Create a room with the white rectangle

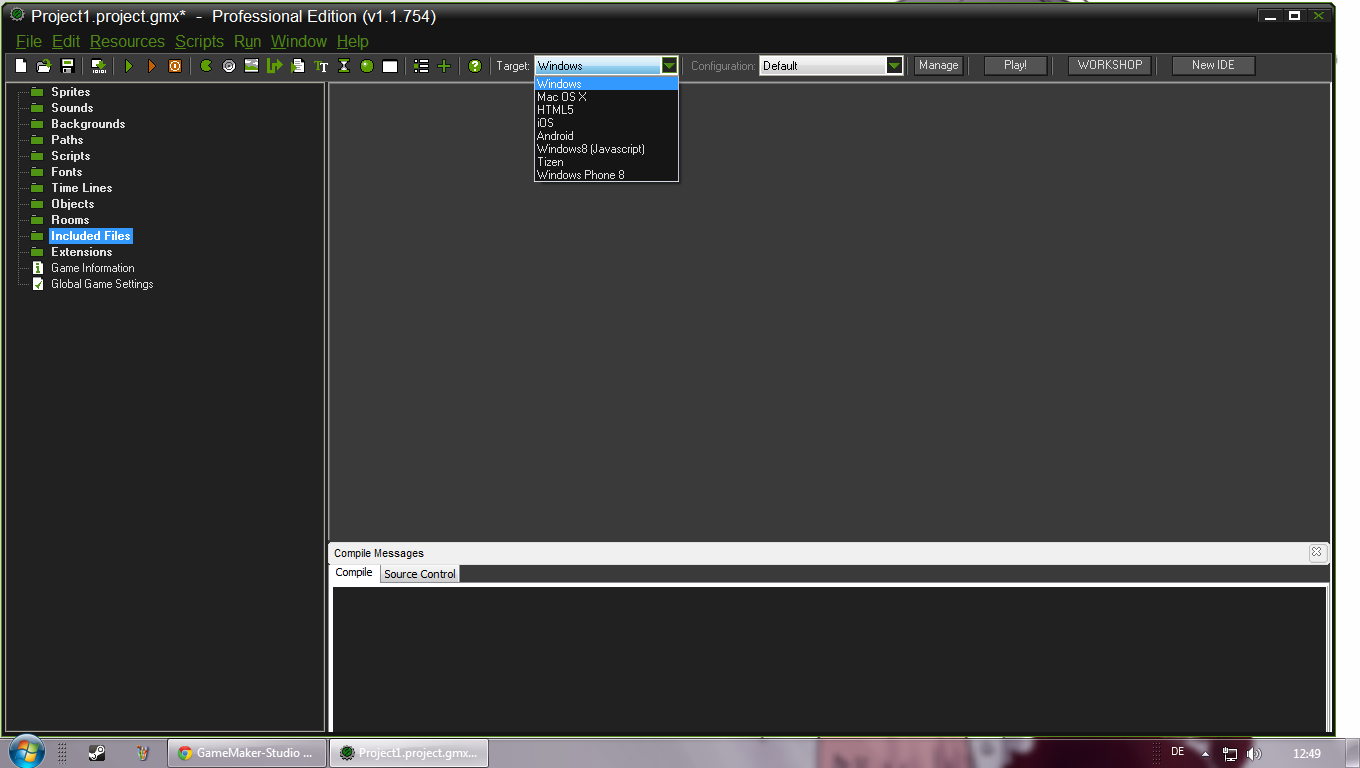(x=390, y=66)
